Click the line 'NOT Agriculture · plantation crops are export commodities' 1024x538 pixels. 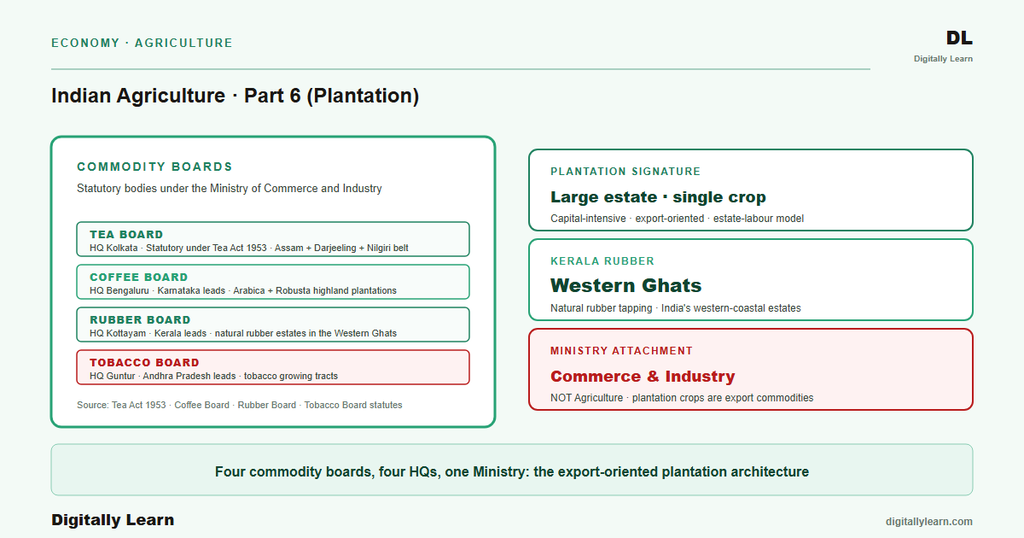click(682, 398)
